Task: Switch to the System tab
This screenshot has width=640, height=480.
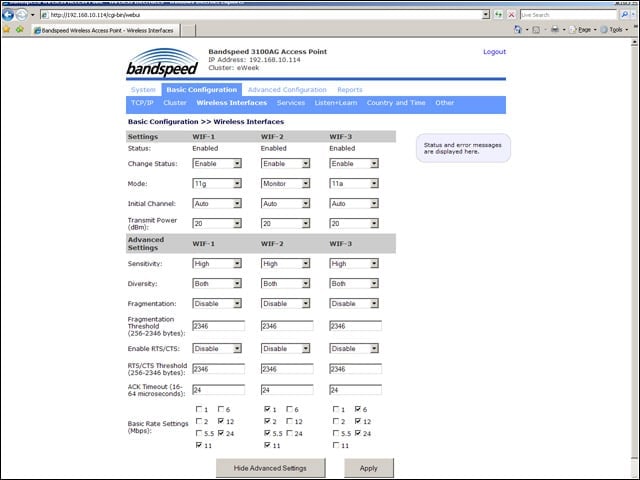Action: pyautogui.click(x=143, y=90)
